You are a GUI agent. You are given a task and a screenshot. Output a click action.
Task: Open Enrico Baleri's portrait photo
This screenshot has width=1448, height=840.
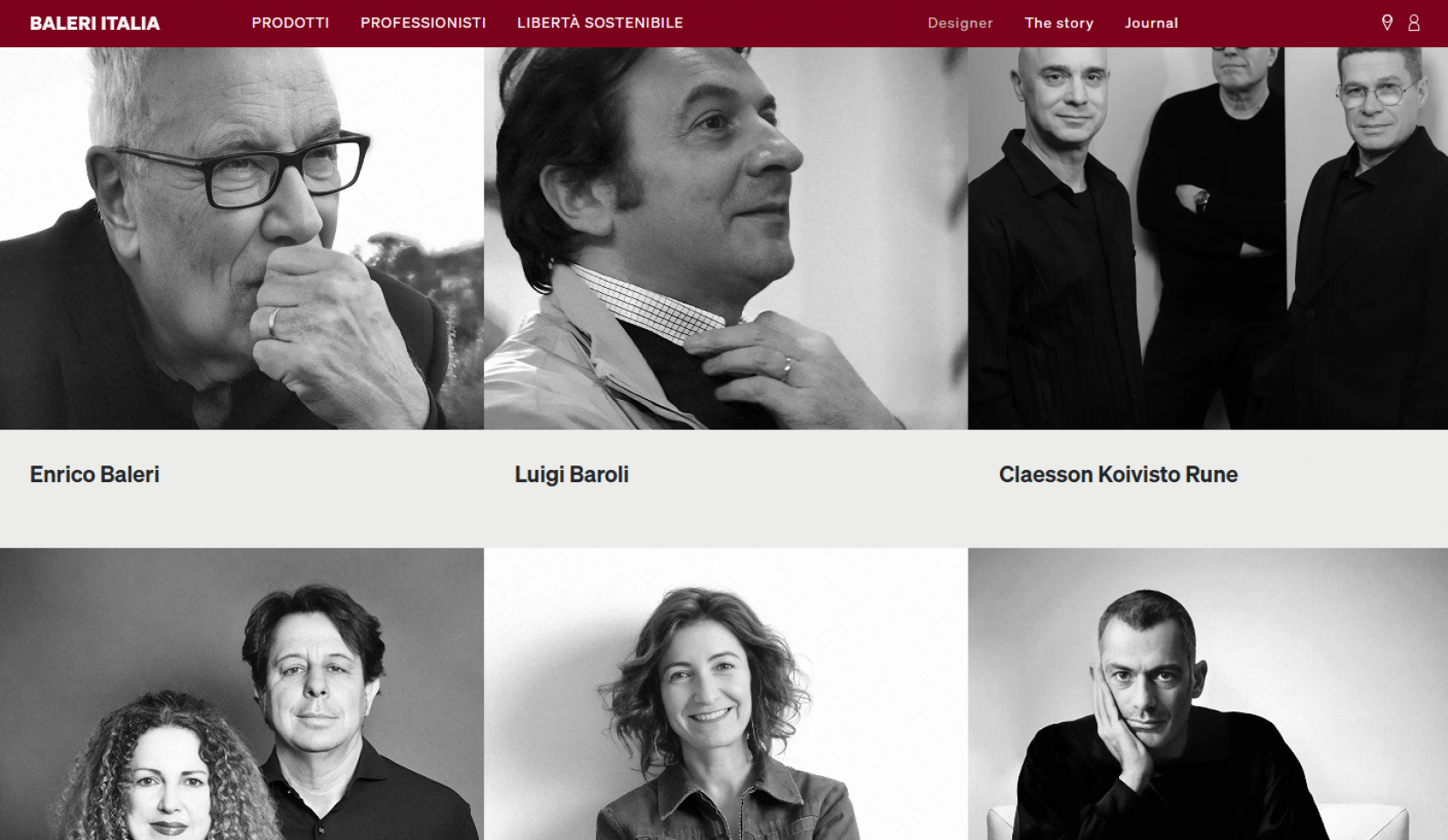click(x=241, y=238)
